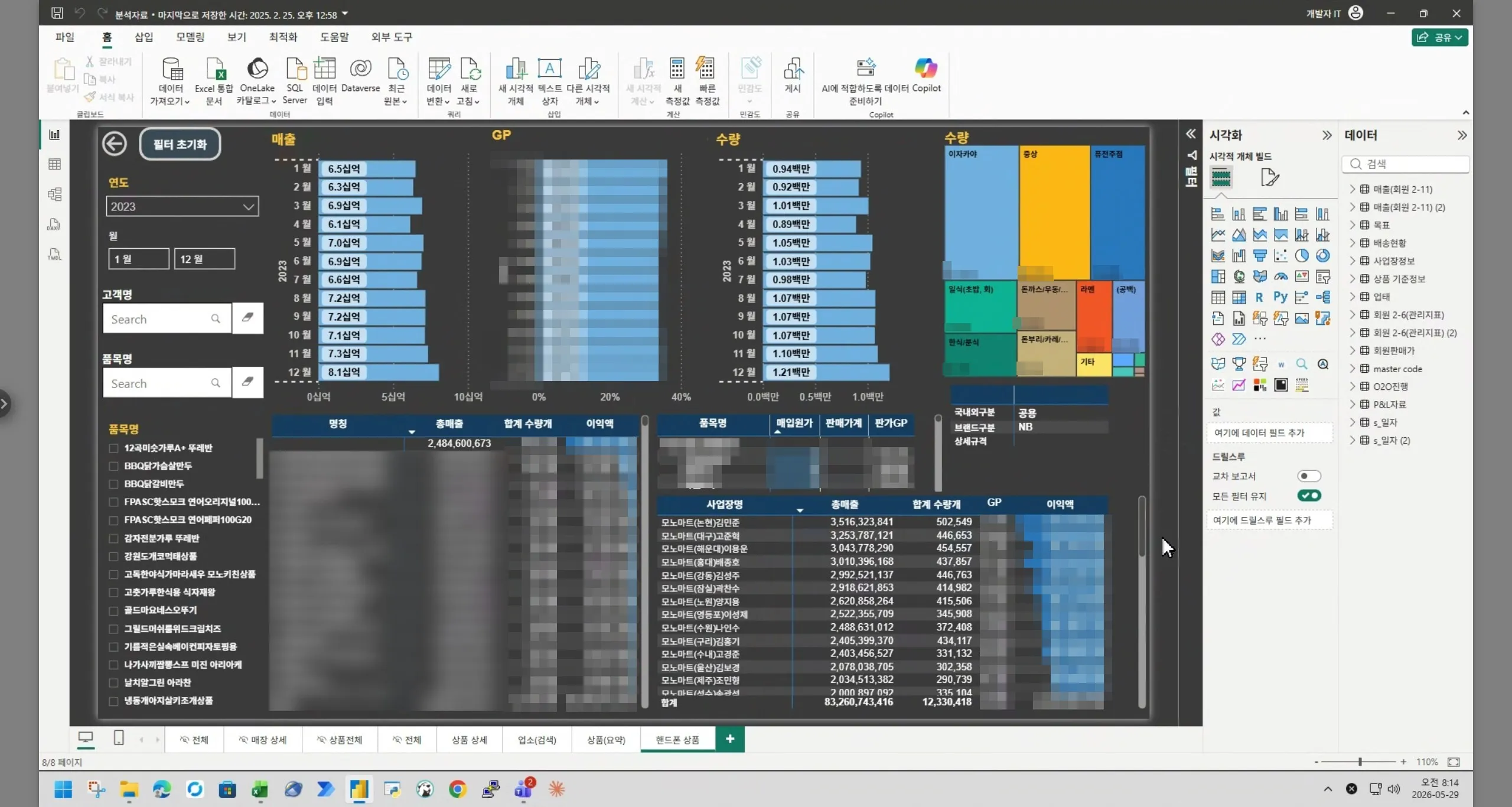Check FPASC핫스모크 연어페퍼100G20 item
The height and width of the screenshot is (807, 1512).
pos(113,520)
